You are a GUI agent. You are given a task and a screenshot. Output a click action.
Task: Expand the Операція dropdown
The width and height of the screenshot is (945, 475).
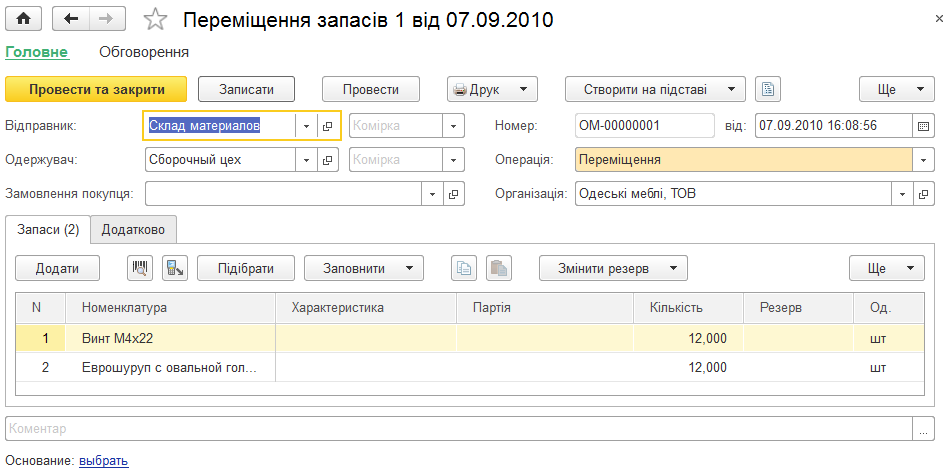click(x=923, y=160)
